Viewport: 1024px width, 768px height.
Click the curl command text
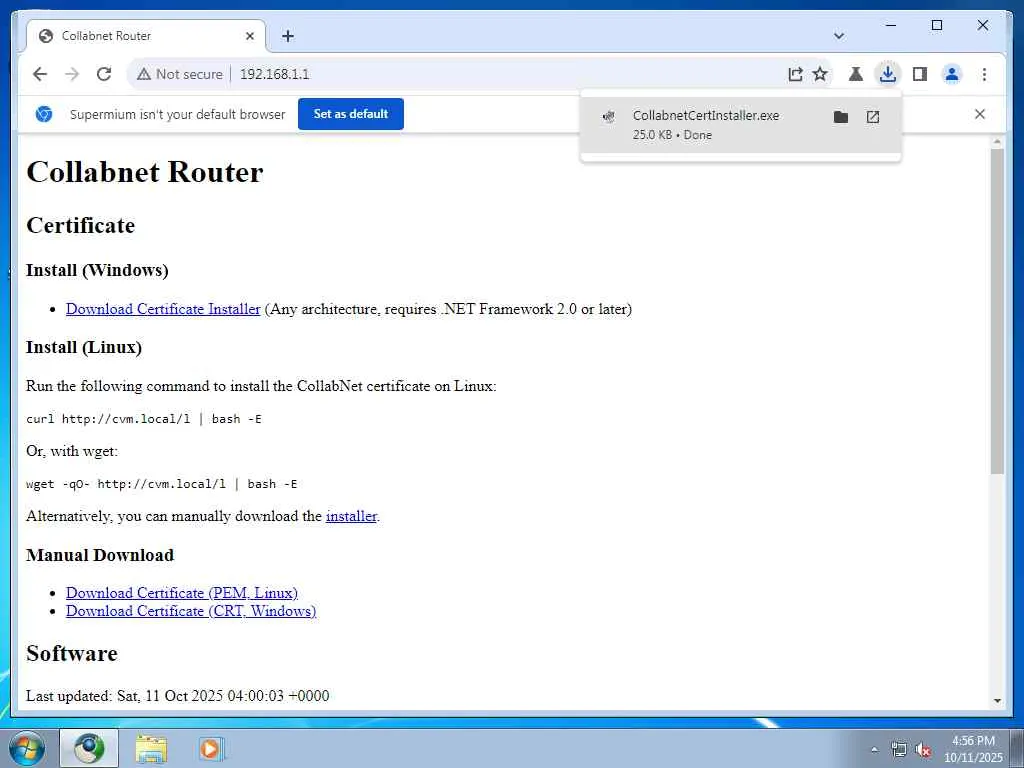pos(144,419)
